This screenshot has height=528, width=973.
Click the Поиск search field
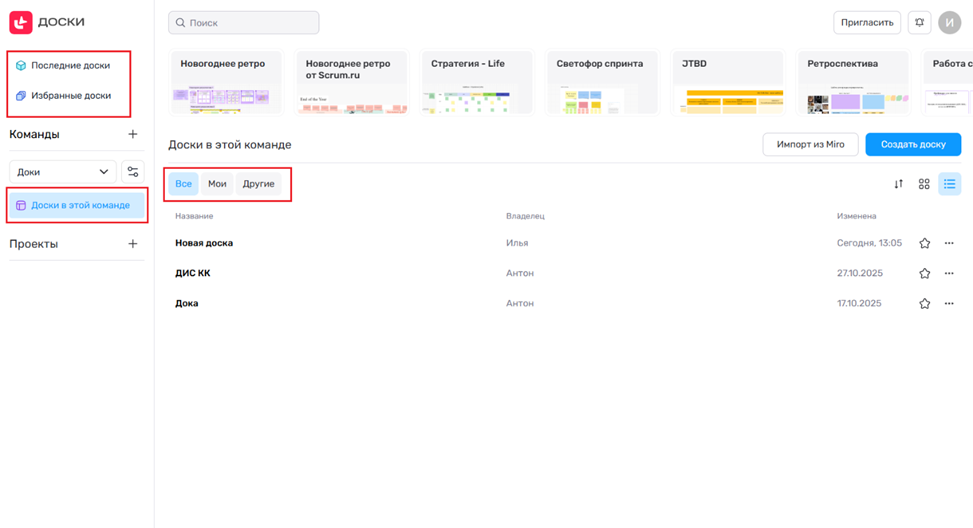[243, 22]
